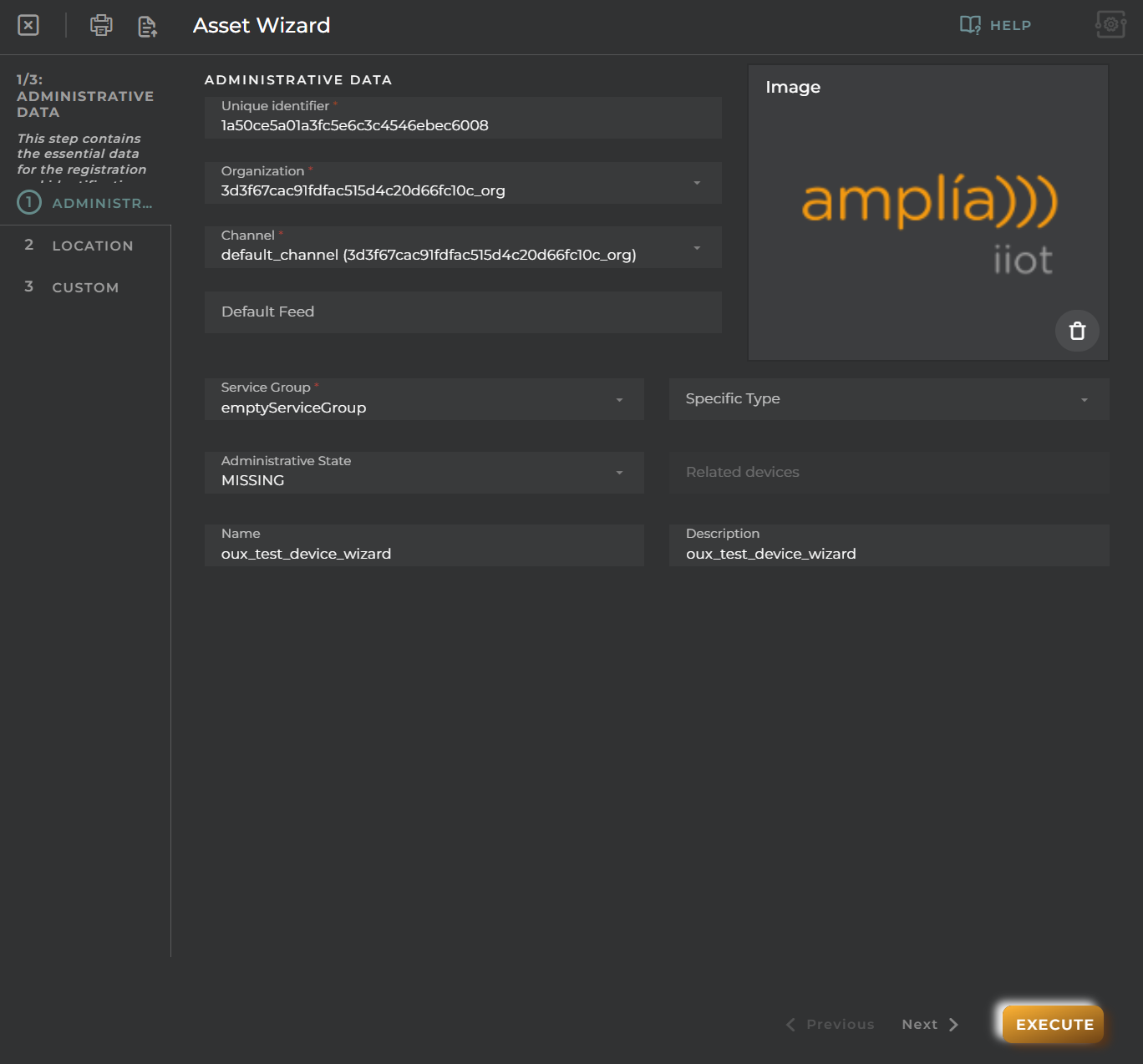Edit the Description field
1143x1064 pixels.
click(889, 545)
